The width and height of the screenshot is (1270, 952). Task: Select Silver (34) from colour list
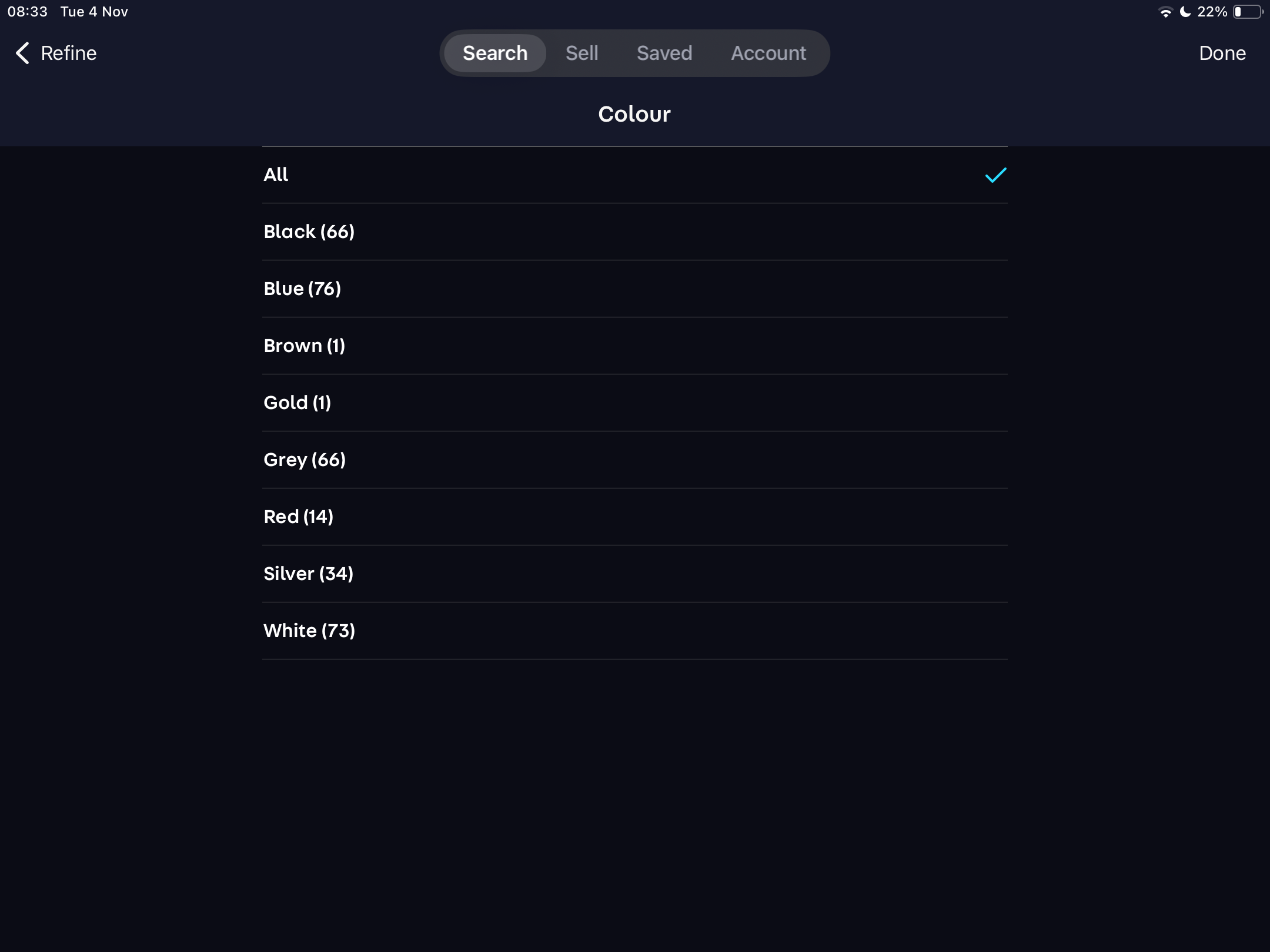point(309,574)
